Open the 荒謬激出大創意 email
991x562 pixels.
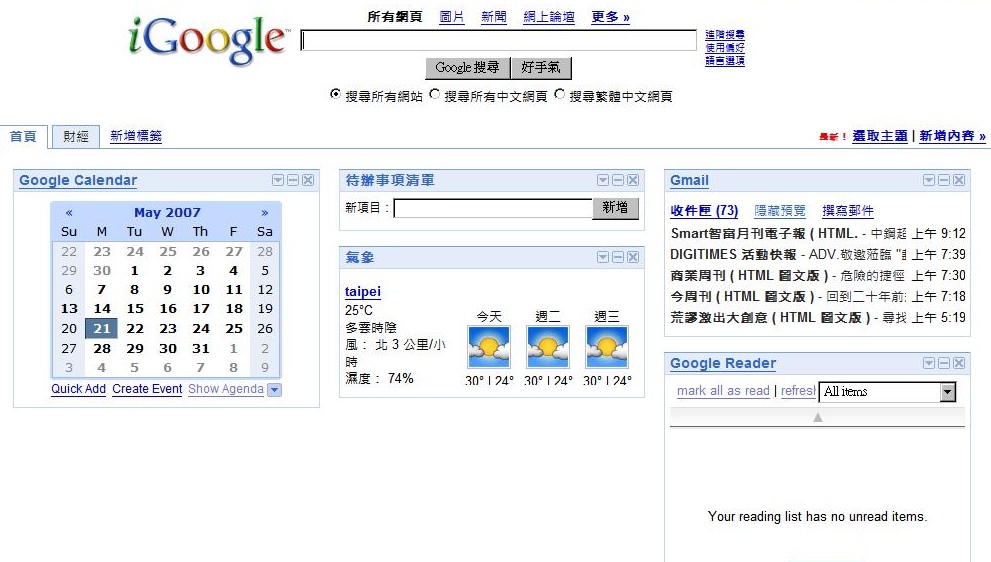point(818,317)
